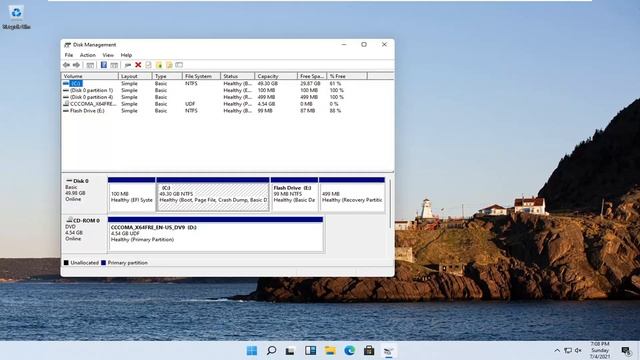Open the File menu

(69, 55)
